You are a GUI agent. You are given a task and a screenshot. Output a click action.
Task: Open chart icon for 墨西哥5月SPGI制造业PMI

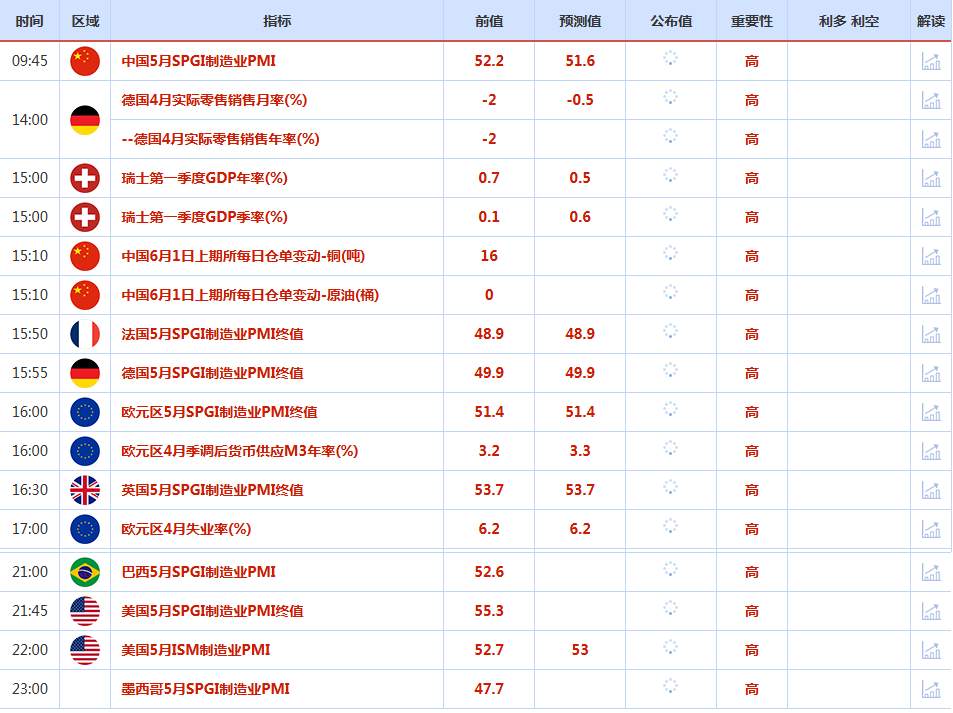[931, 689]
